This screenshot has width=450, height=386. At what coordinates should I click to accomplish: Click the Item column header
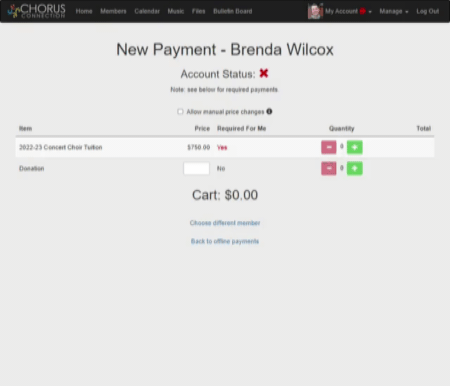pos(26,128)
